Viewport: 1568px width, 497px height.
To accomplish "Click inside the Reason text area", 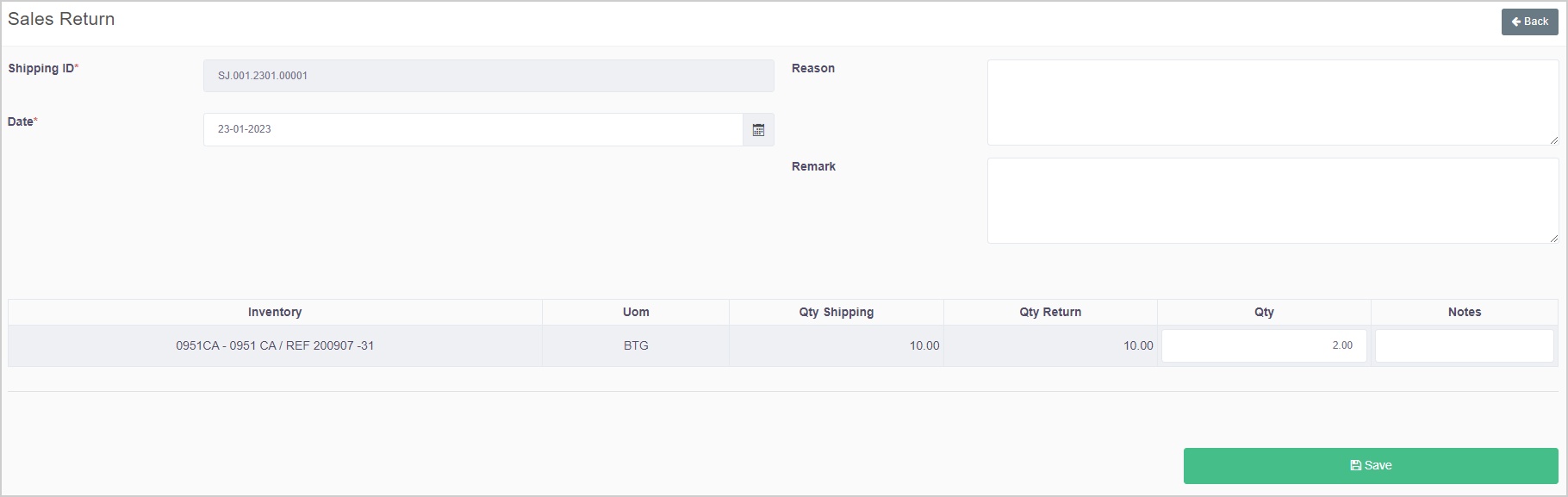I will [1272, 102].
